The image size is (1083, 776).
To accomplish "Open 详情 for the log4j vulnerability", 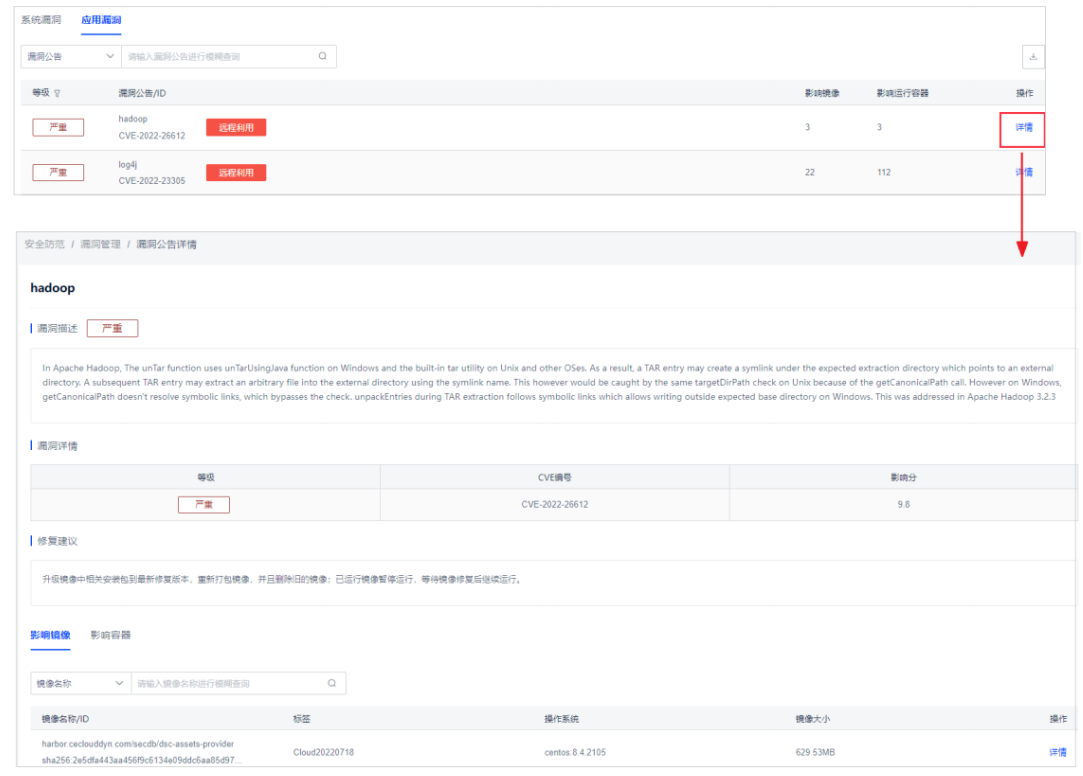I will (x=1024, y=172).
